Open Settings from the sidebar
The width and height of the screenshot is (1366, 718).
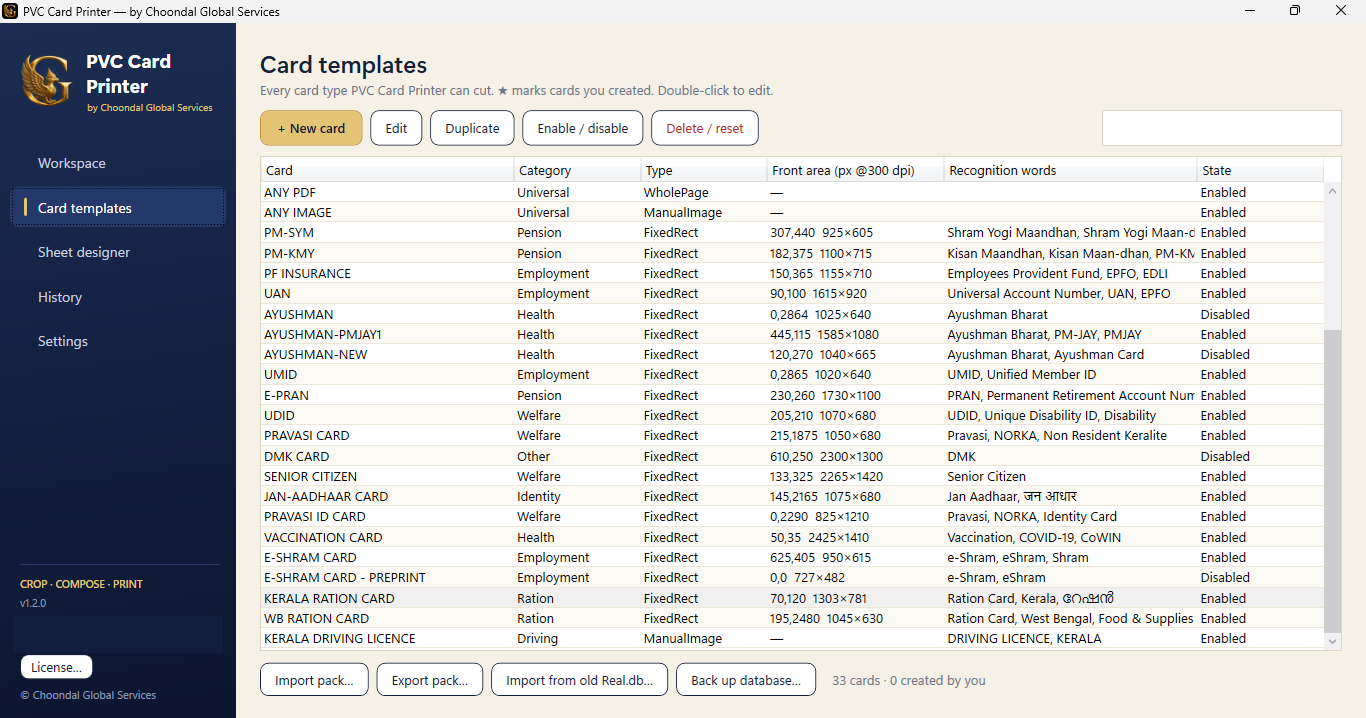118,341
